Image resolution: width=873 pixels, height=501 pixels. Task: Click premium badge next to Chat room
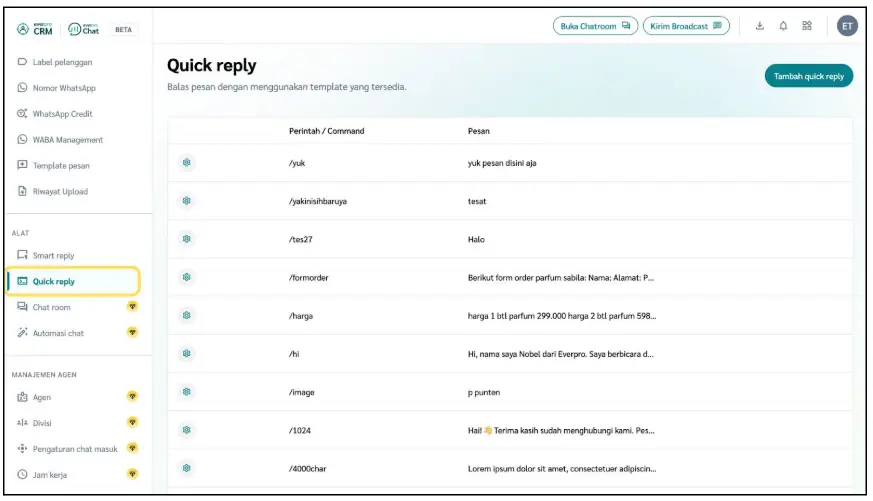tap(132, 307)
